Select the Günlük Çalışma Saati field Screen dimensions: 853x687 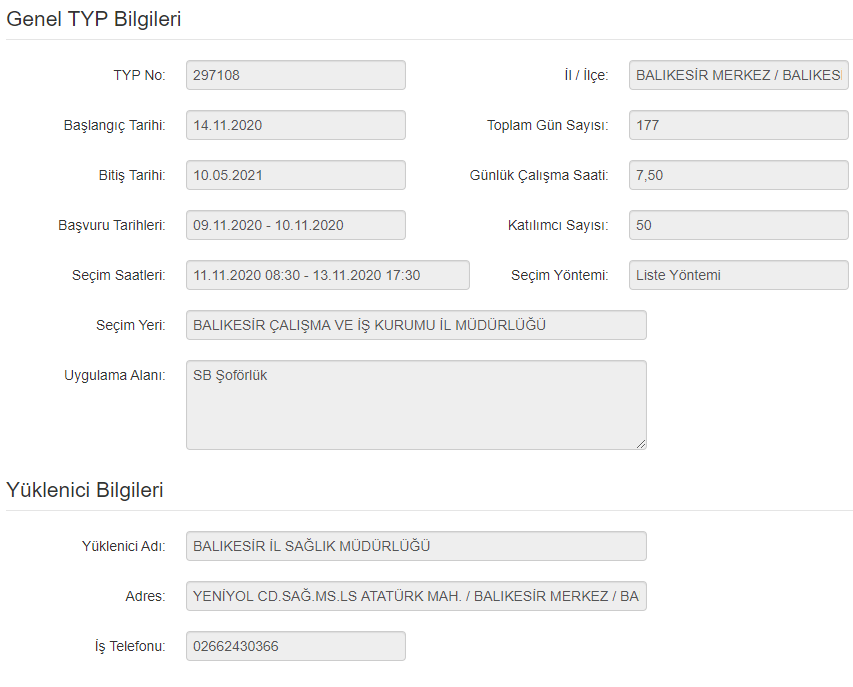[738, 175]
